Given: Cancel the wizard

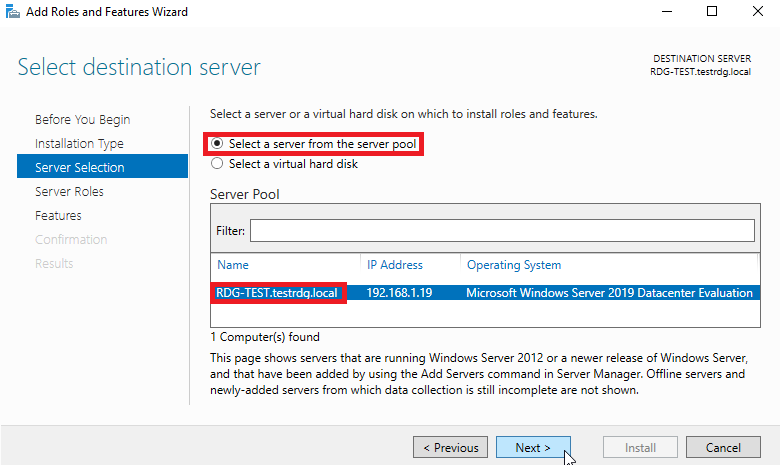Looking at the screenshot, I should 723,448.
